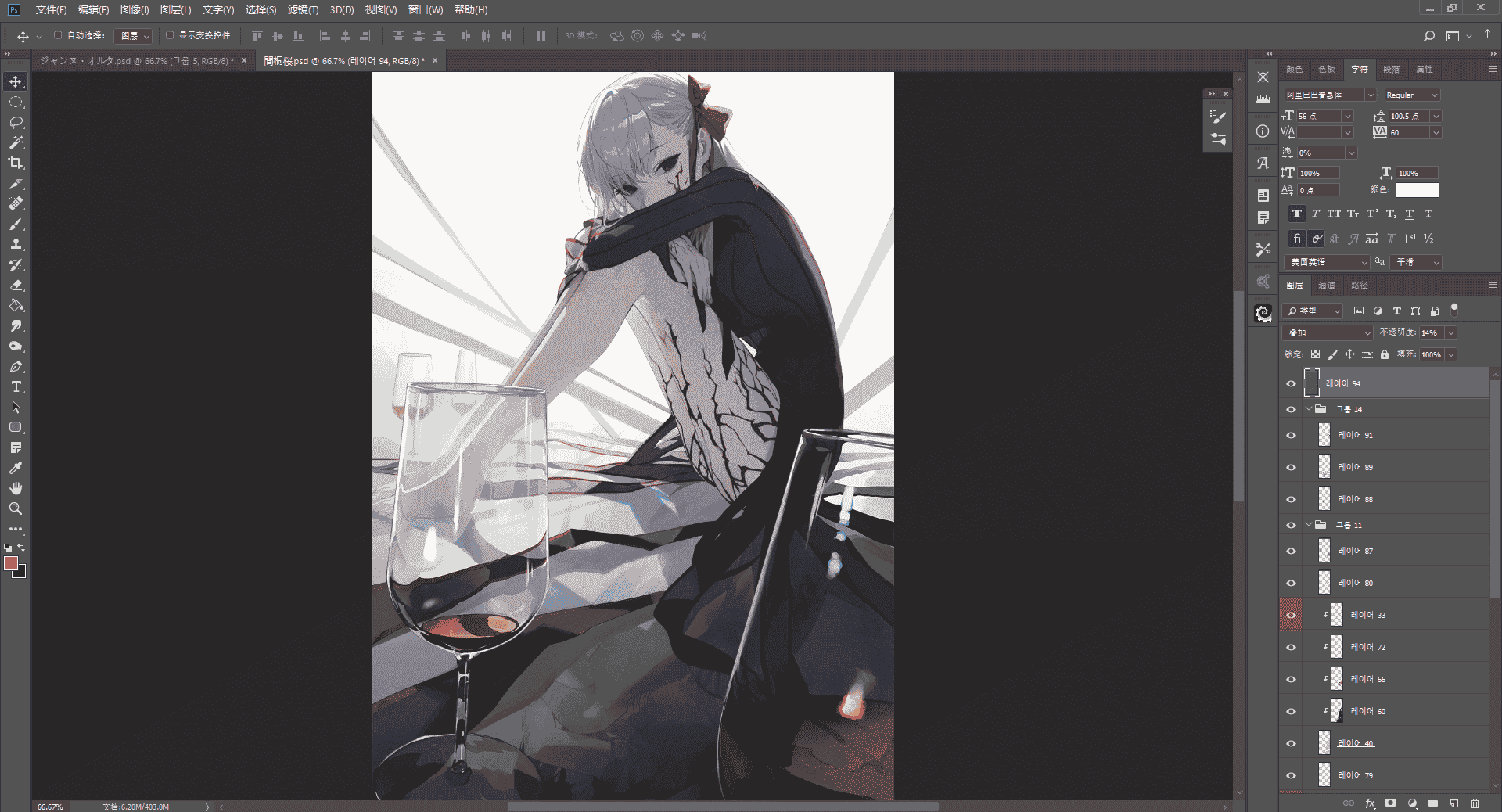Select the Pen tool
The image size is (1502, 812).
(16, 367)
